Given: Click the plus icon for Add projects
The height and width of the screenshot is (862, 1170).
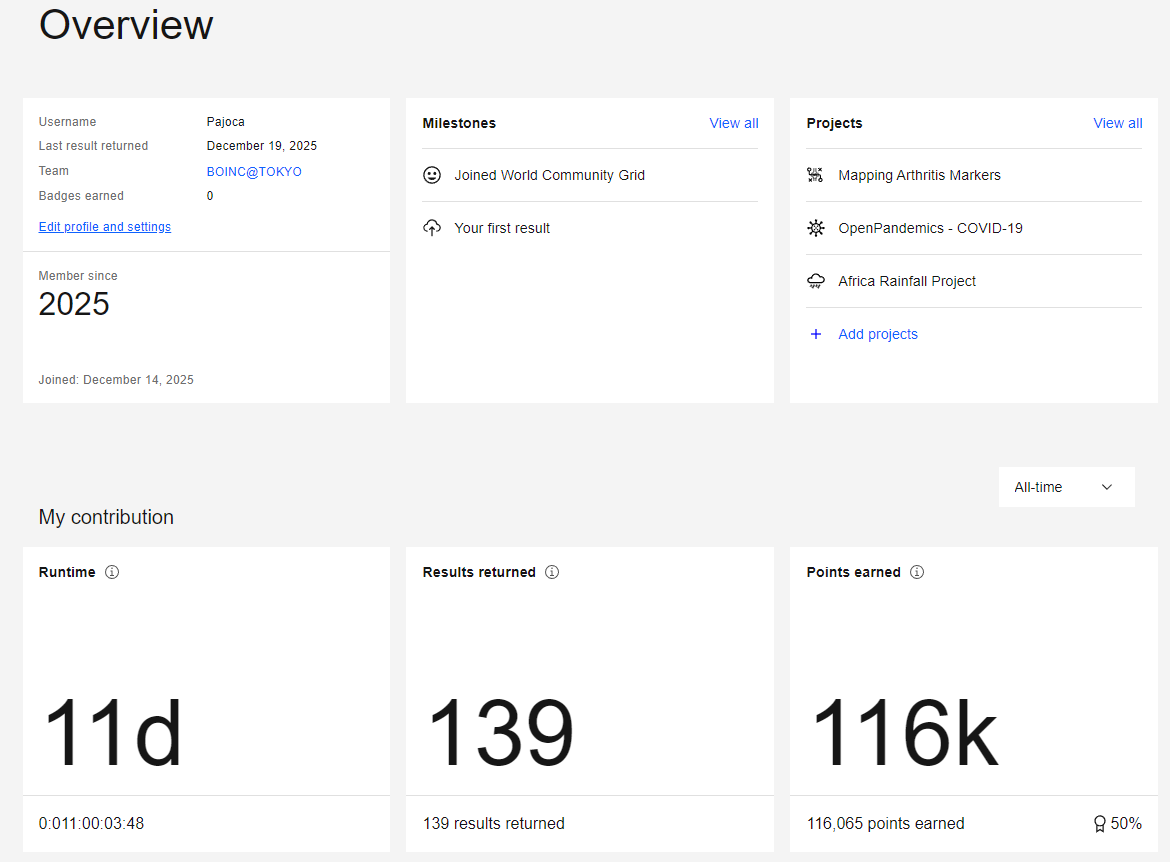Looking at the screenshot, I should (x=816, y=334).
